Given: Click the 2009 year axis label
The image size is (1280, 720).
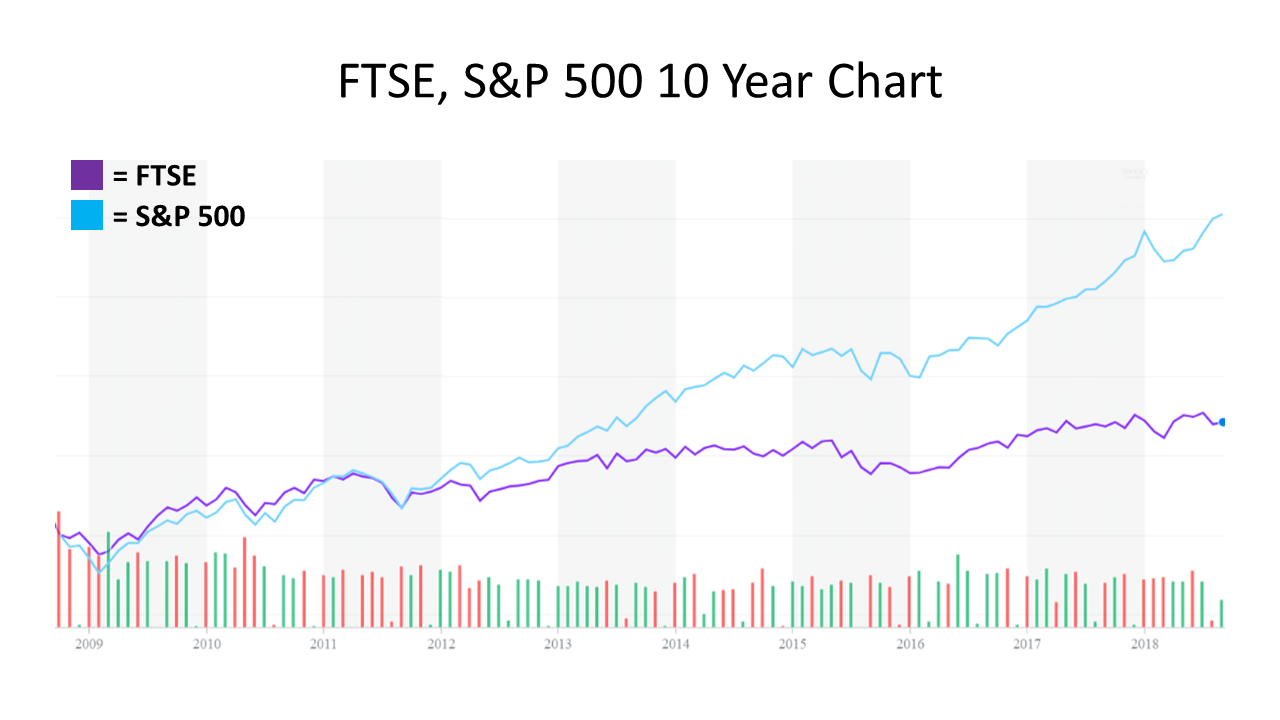Looking at the screenshot, I should click(89, 644).
